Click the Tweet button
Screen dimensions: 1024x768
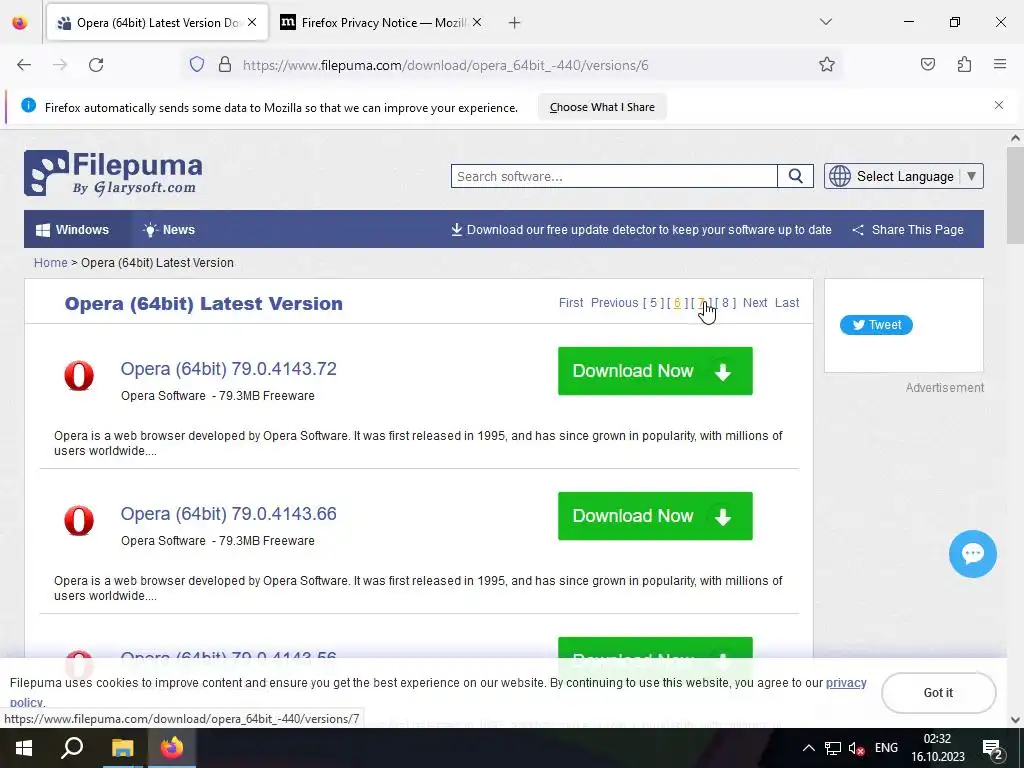[876, 325]
